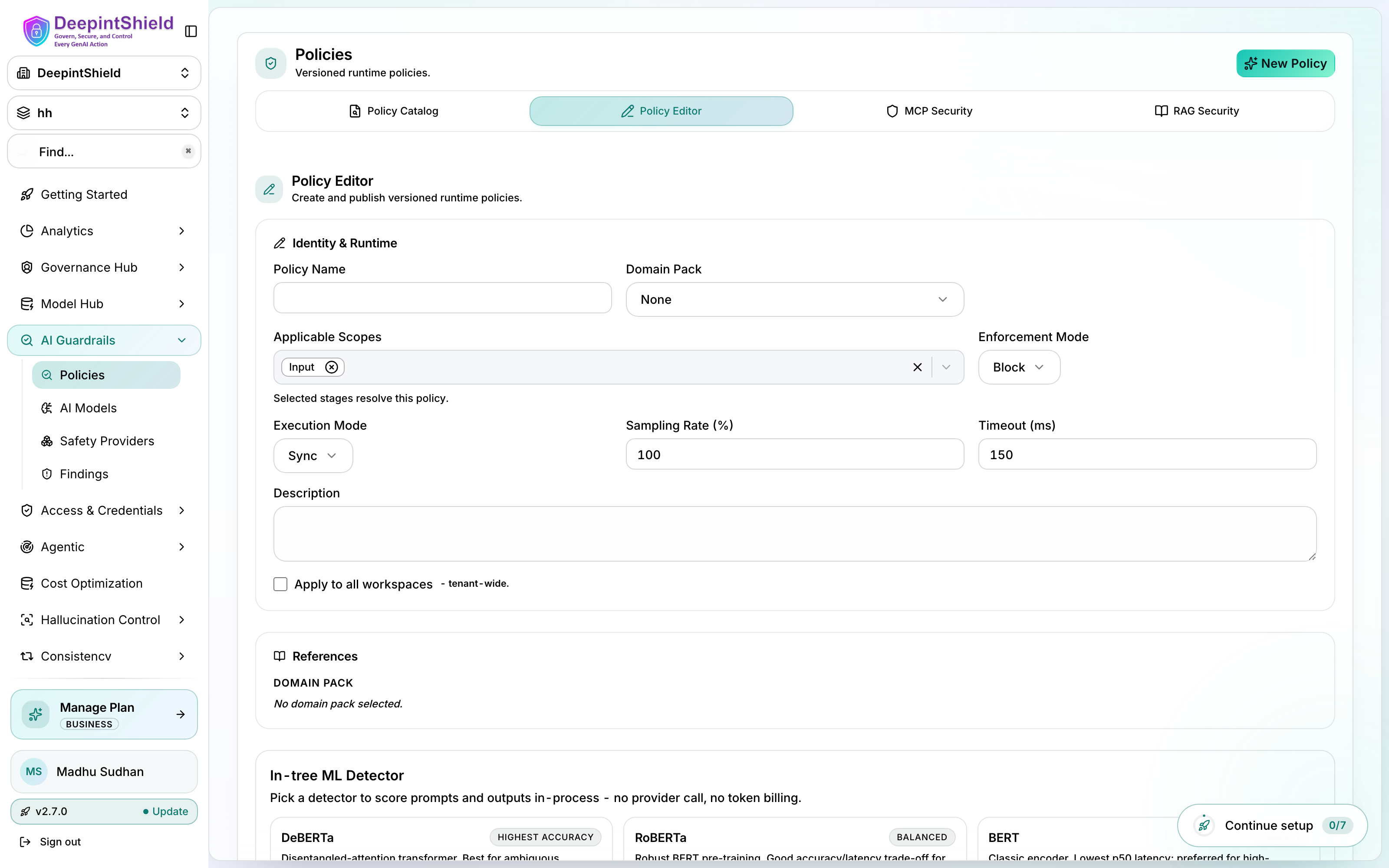Select the RoBERTa detector card
Viewport: 1389px width, 868px height.
point(794,839)
